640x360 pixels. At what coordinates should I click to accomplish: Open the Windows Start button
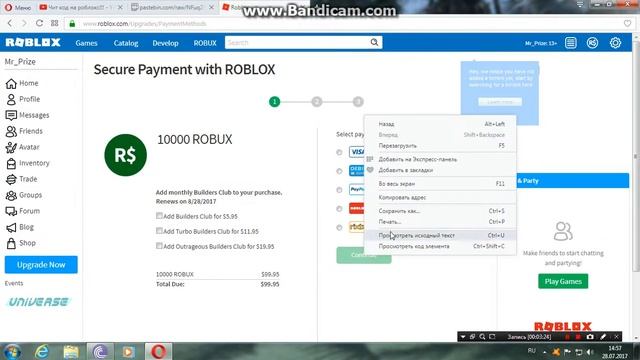12,351
